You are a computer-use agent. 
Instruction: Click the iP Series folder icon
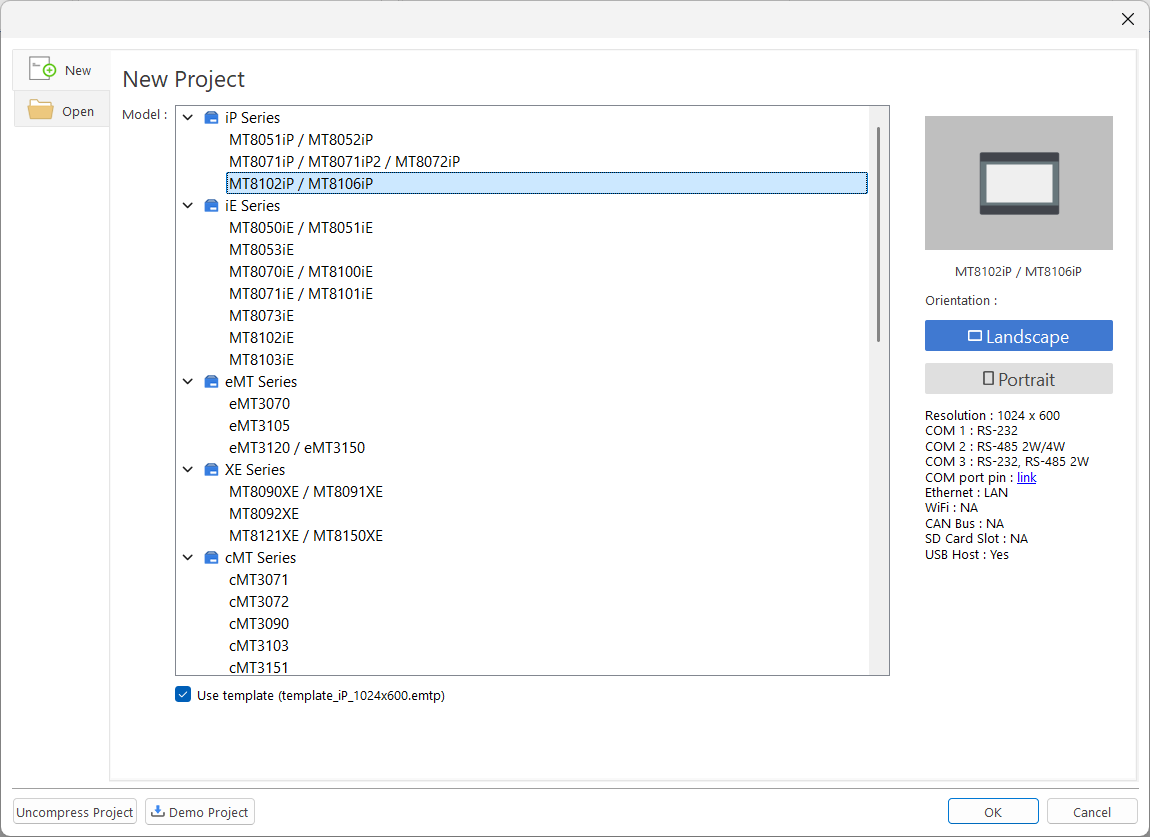[x=211, y=117]
